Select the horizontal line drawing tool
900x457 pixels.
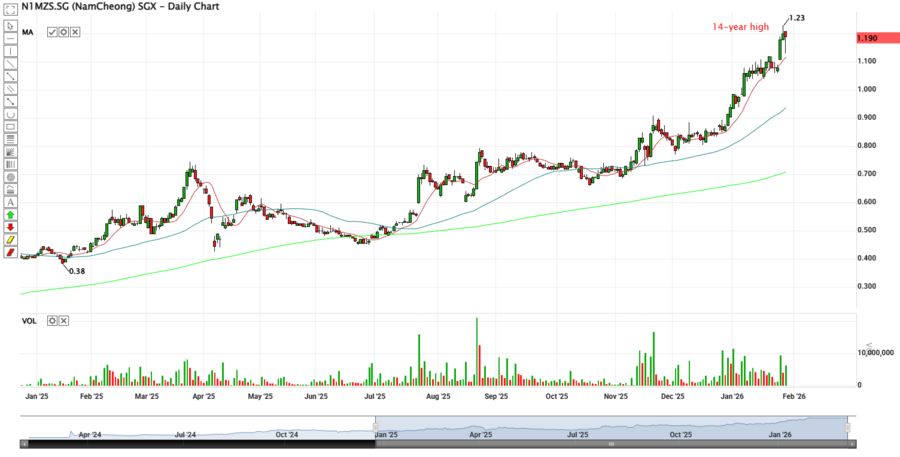coord(10,36)
